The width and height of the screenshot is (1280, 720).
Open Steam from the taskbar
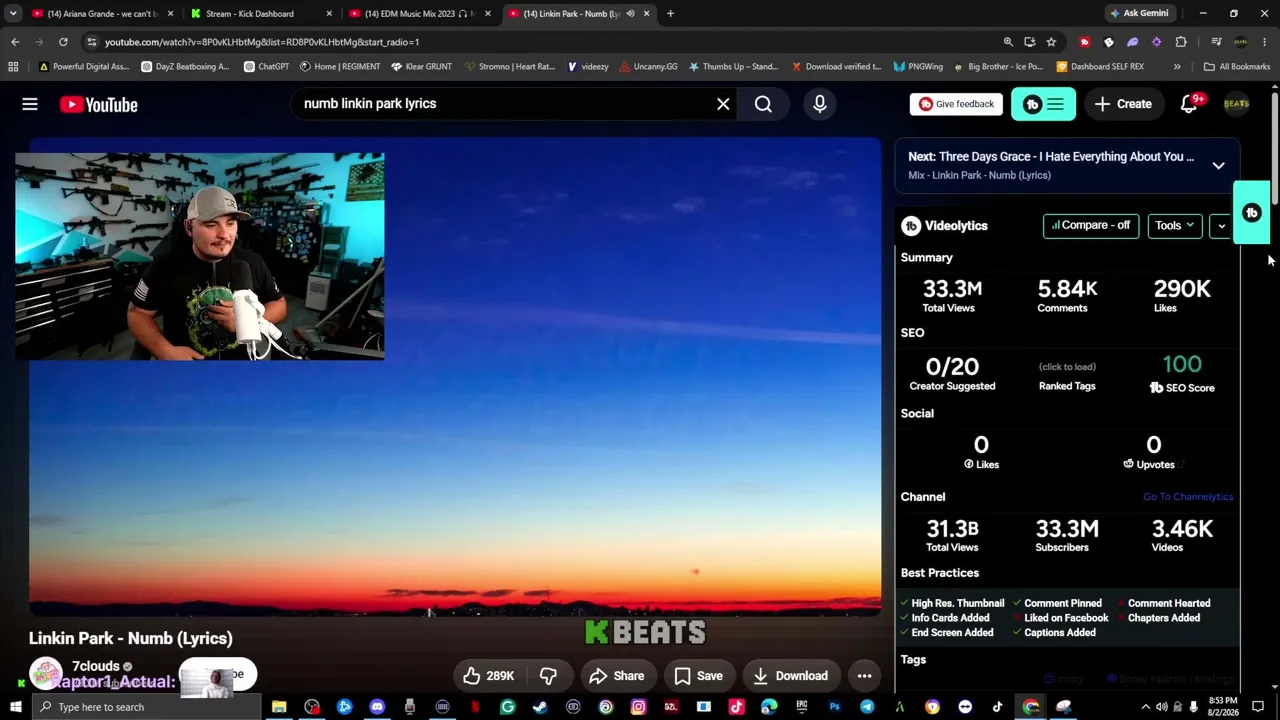540,707
